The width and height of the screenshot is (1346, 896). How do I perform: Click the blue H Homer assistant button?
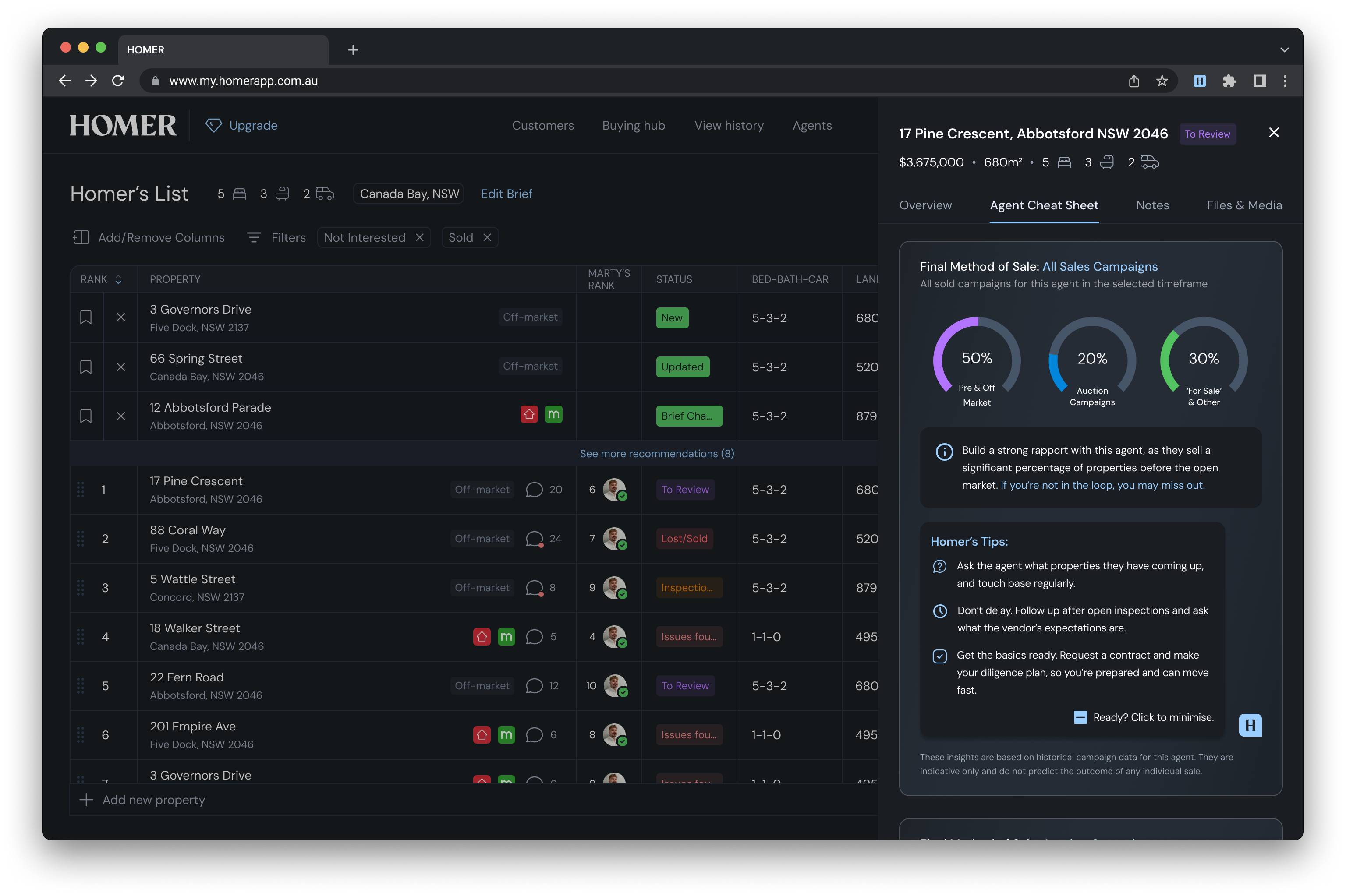coord(1250,725)
